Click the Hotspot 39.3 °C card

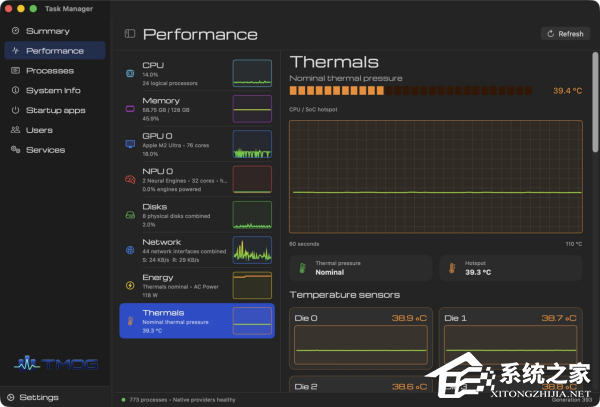(x=511, y=268)
